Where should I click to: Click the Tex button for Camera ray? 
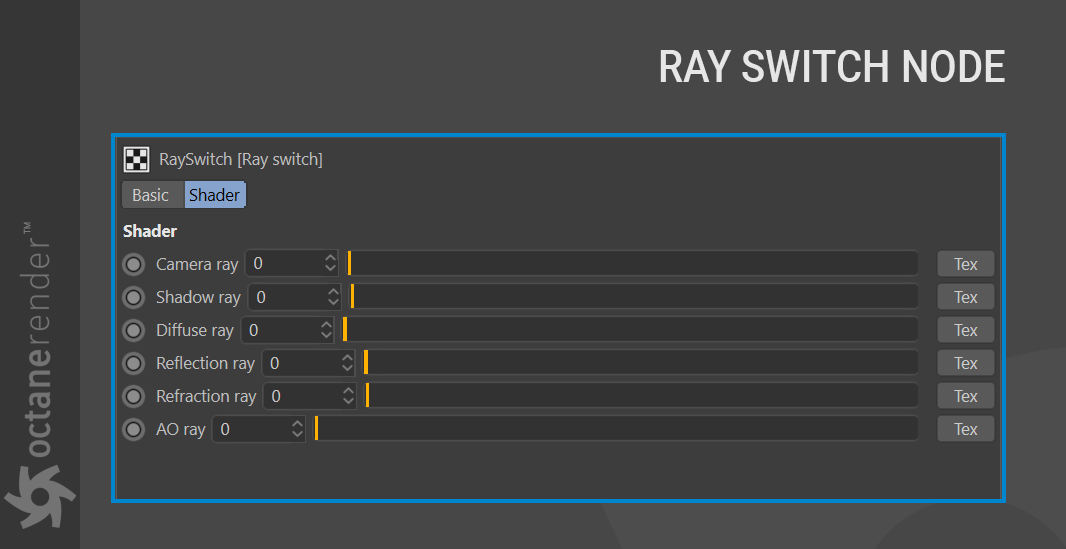(965, 264)
